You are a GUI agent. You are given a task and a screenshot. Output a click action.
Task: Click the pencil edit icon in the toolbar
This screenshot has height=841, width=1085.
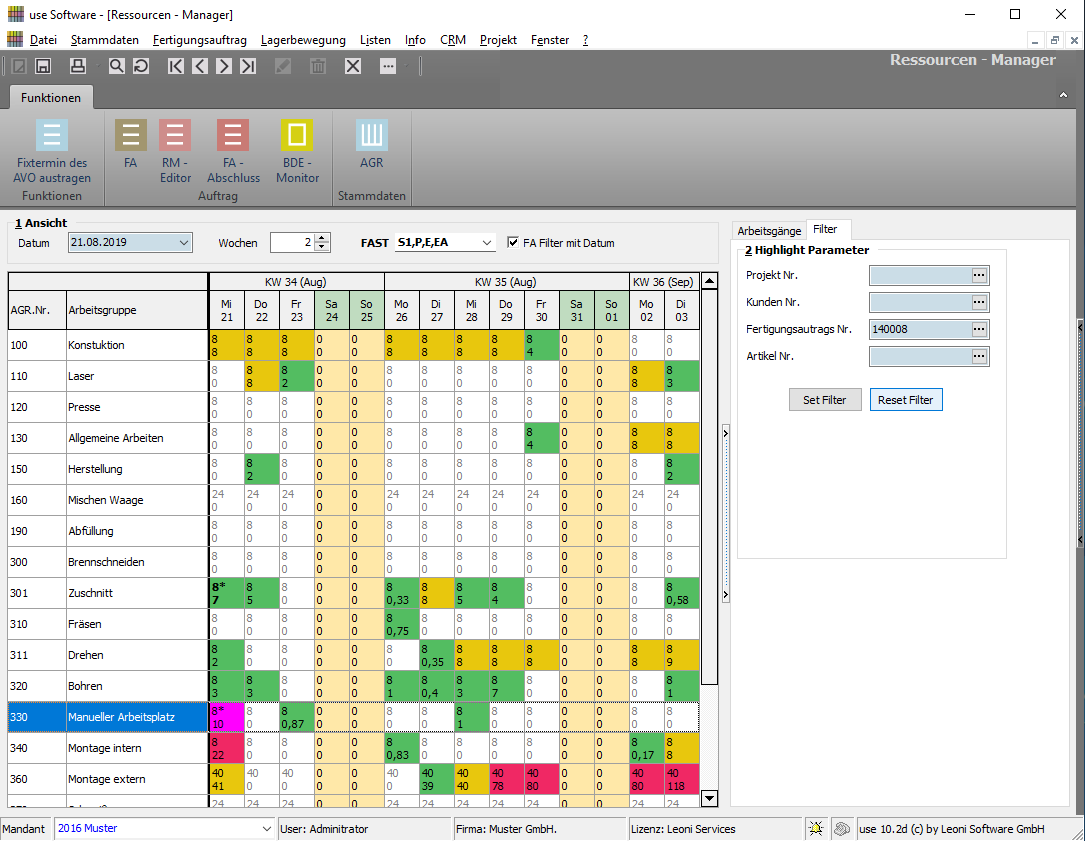[283, 66]
